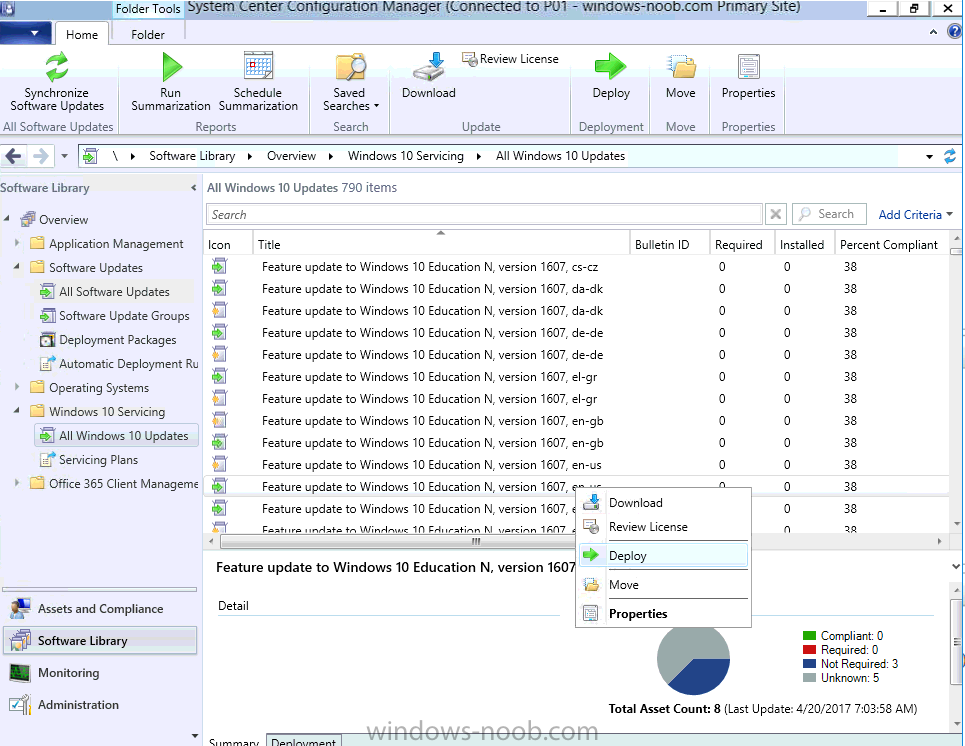Click Overview in the breadcrumb path
Viewport: 965px width, 746px height.
(291, 156)
